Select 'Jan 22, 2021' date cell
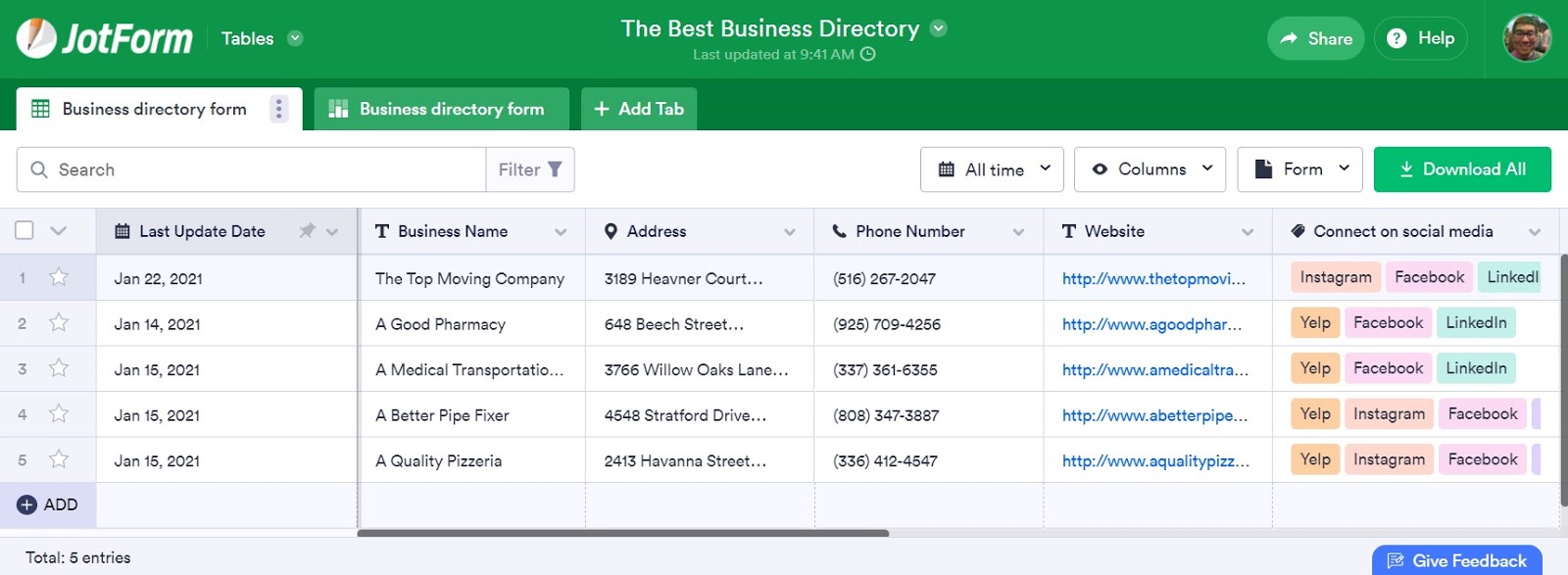 point(226,278)
